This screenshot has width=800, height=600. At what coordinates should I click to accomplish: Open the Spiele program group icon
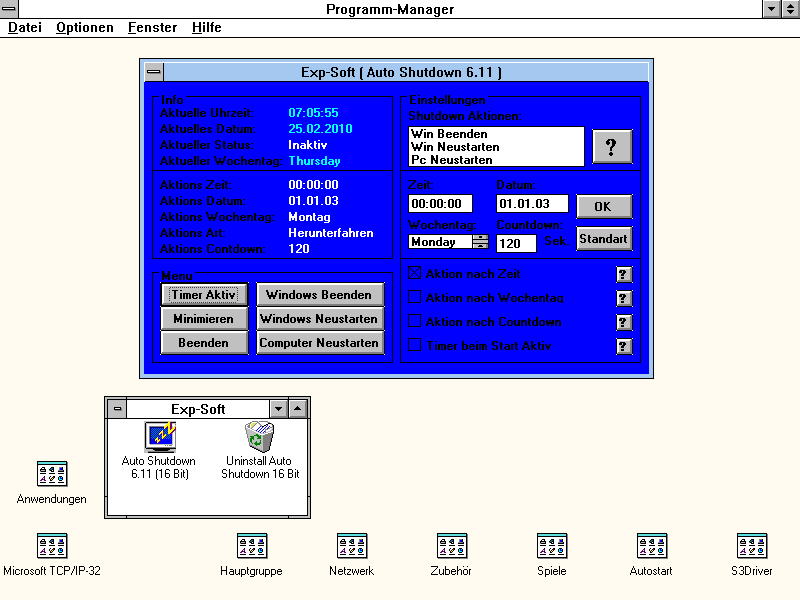tap(551, 546)
